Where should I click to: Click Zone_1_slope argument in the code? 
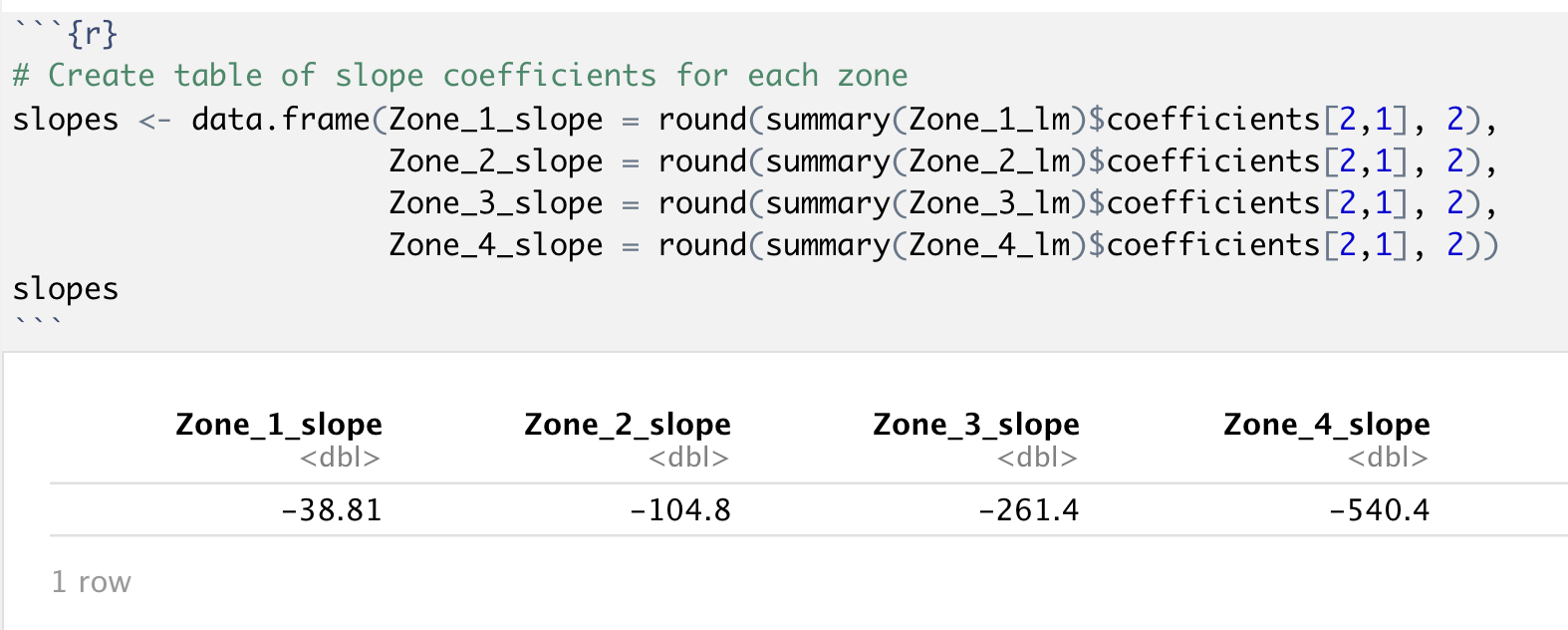tap(495, 120)
